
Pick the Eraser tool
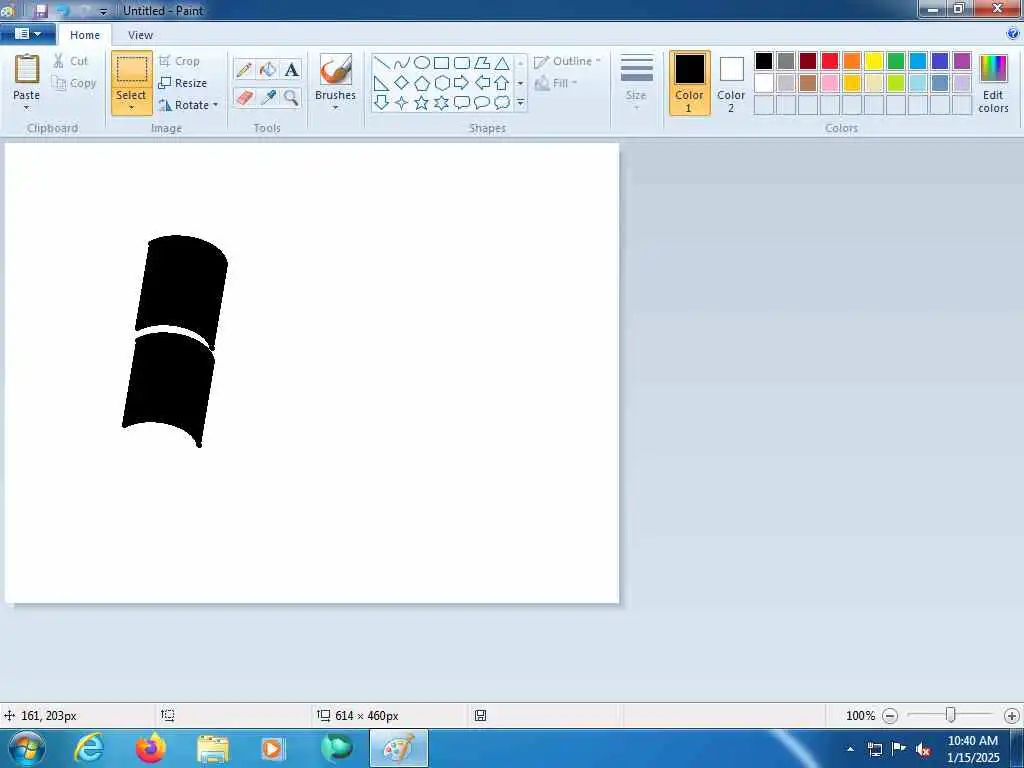tap(244, 97)
